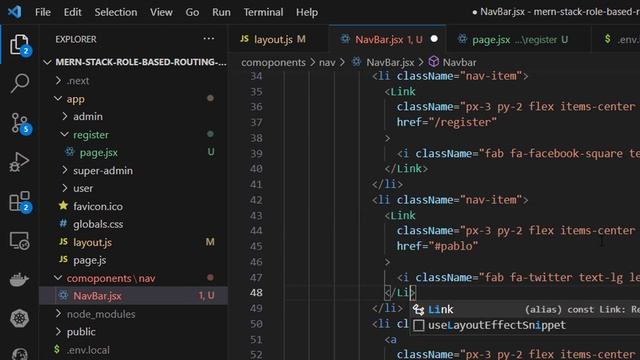Click the star icon beside favicon.ico
The height and width of the screenshot is (360, 640).
(63, 206)
